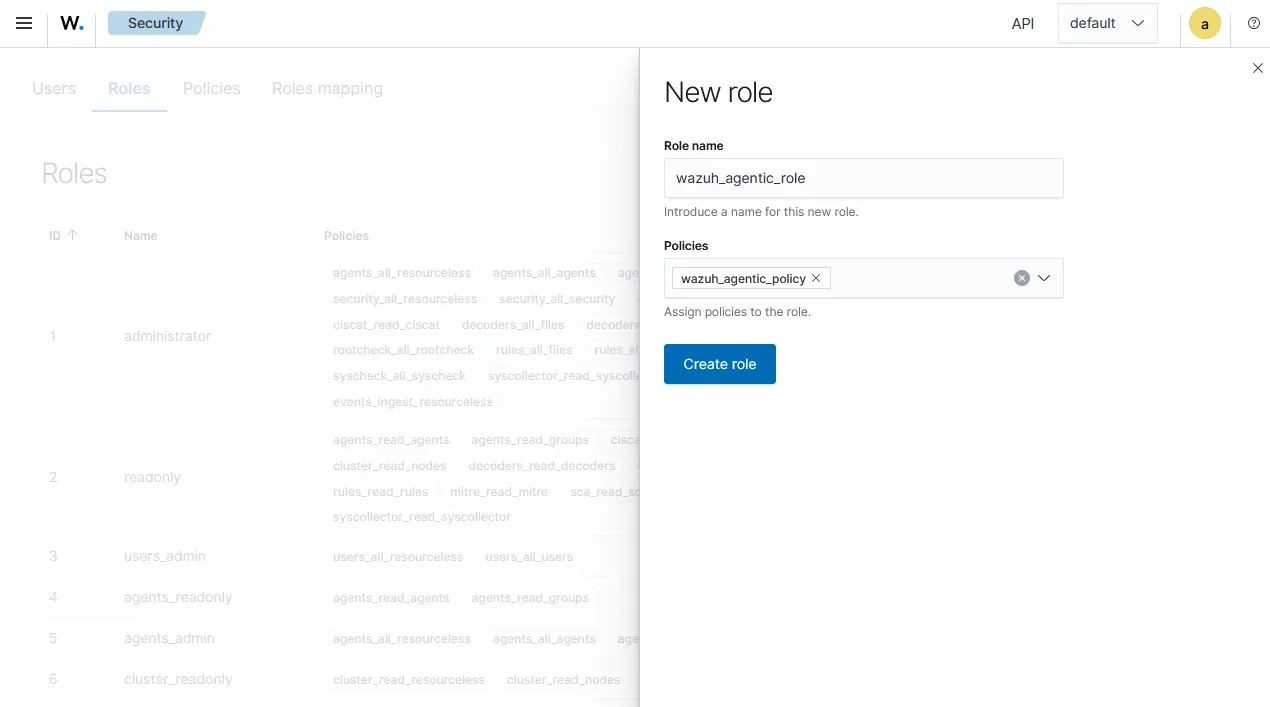
Task: Click the syscheck_all_syscheck policy badge
Action: [399, 376]
